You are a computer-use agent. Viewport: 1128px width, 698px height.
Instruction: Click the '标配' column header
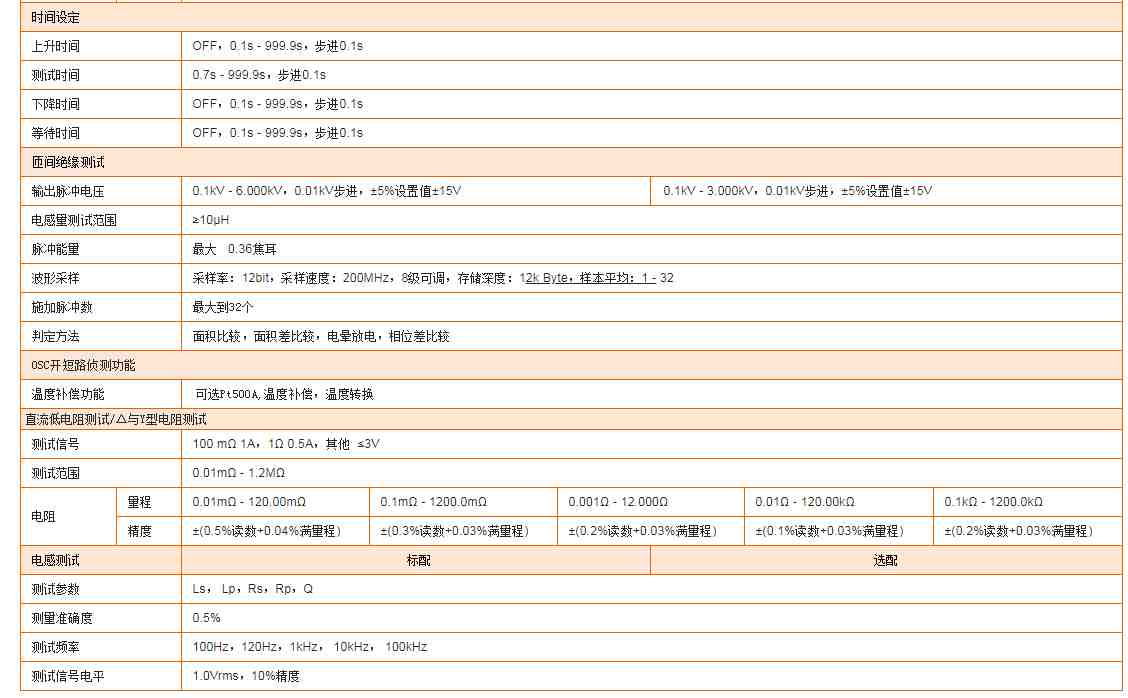[418, 561]
